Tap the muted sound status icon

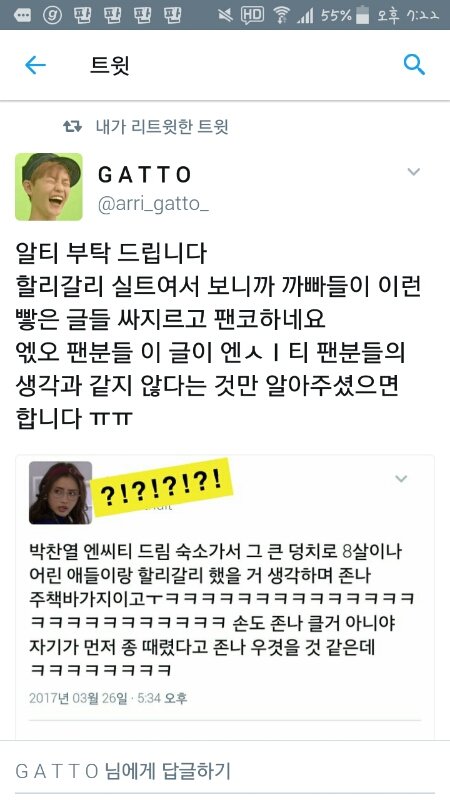[x=226, y=15]
